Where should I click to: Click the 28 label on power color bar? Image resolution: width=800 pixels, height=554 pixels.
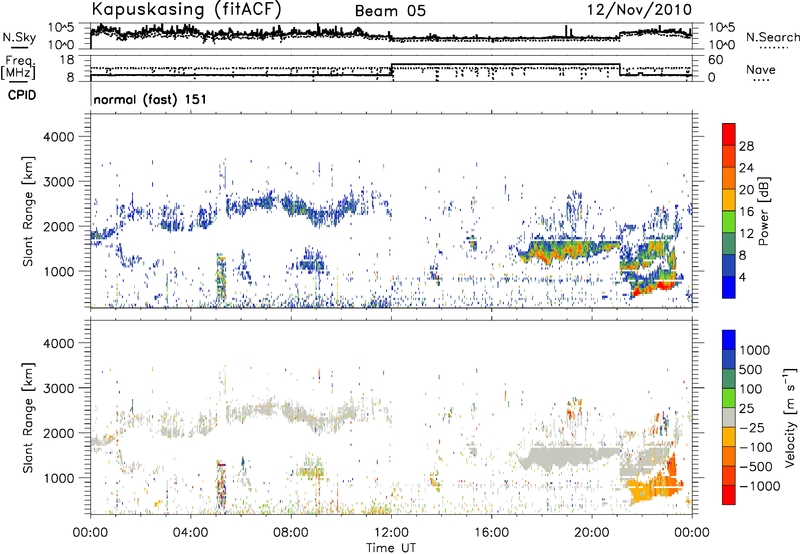pos(746,146)
